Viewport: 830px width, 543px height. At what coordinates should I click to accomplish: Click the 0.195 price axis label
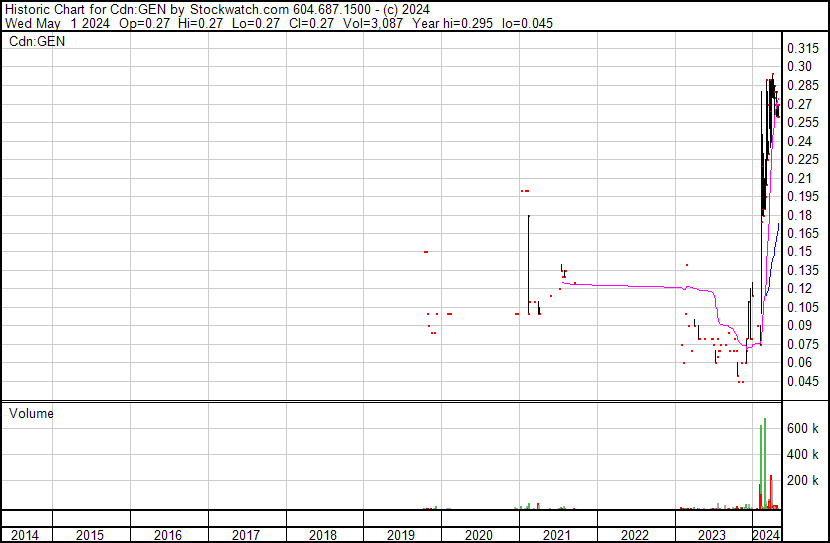pyautogui.click(x=802, y=196)
